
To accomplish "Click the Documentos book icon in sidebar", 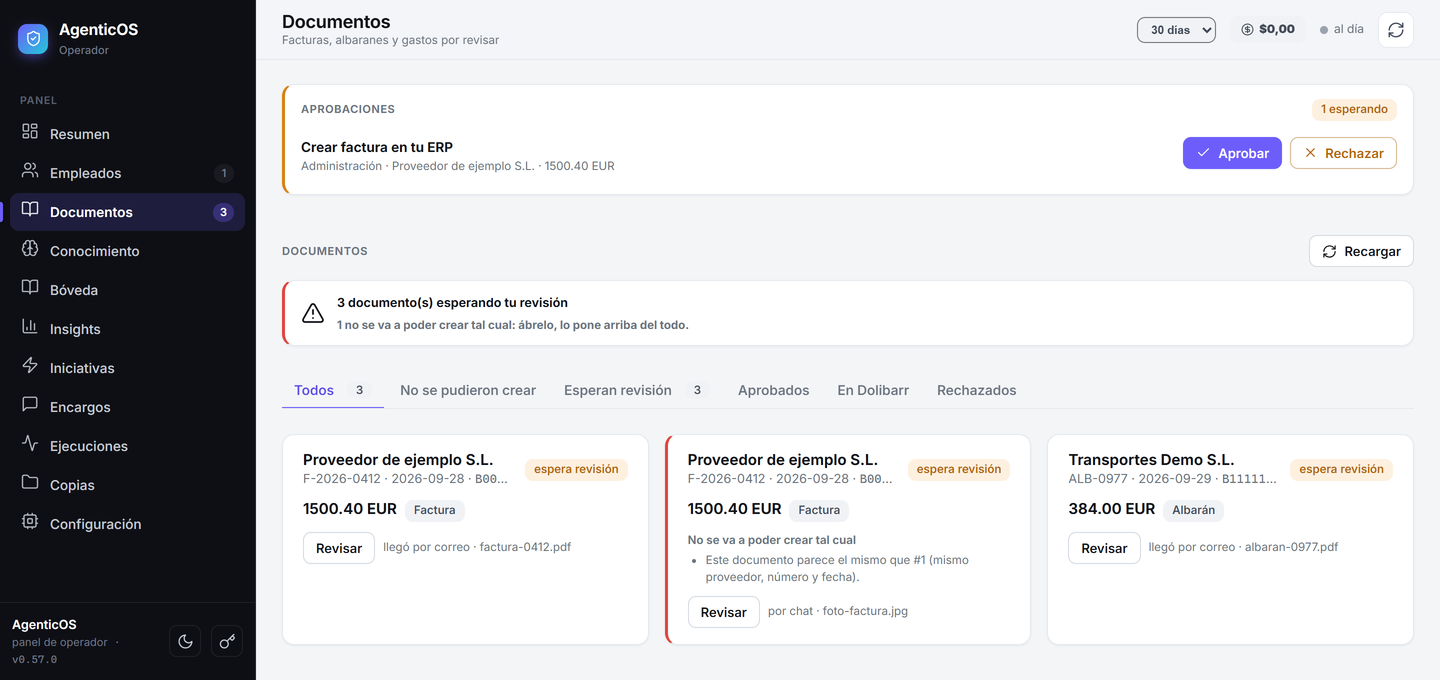I will [x=30, y=210].
